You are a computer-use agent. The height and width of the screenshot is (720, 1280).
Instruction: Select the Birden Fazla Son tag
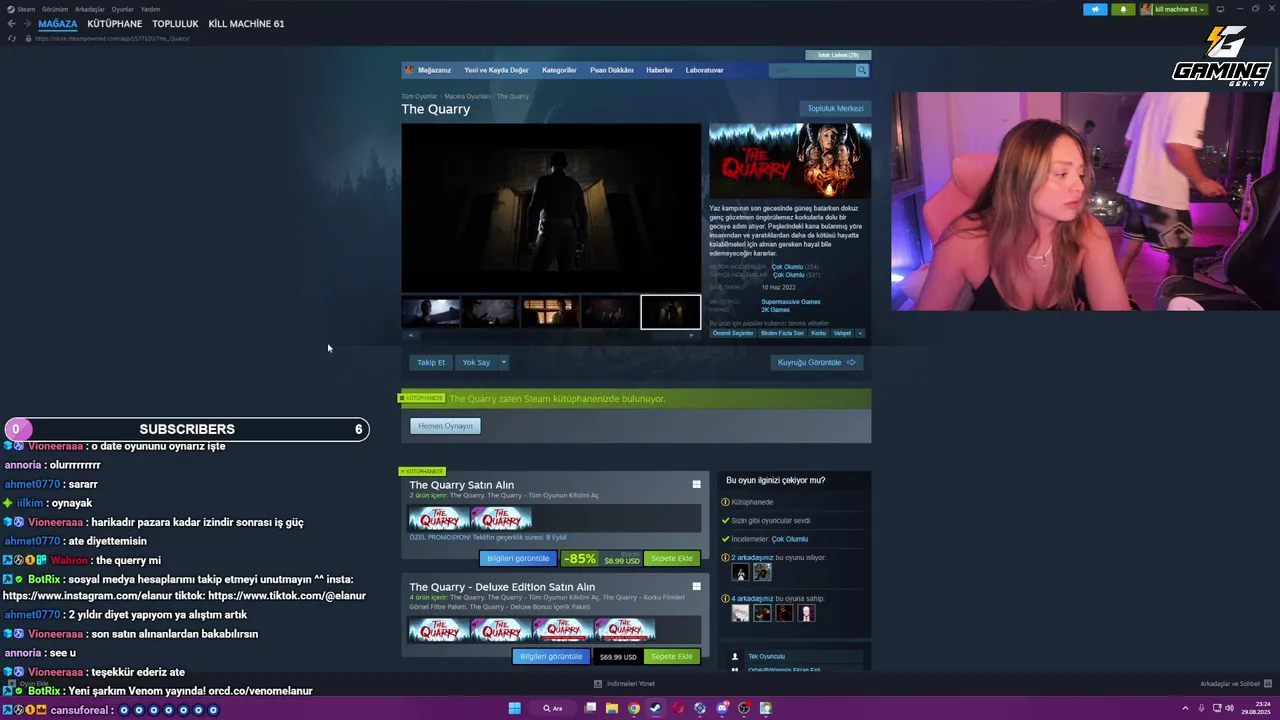click(782, 333)
